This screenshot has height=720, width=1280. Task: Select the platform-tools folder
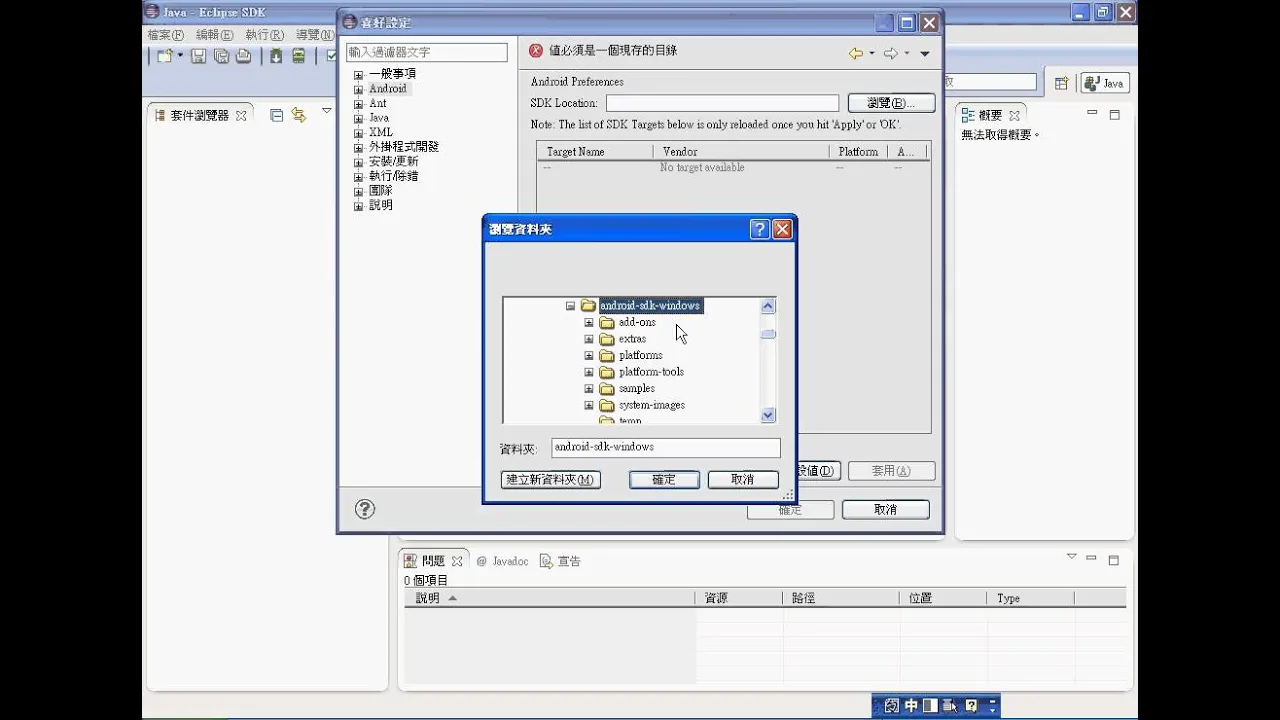(651, 372)
